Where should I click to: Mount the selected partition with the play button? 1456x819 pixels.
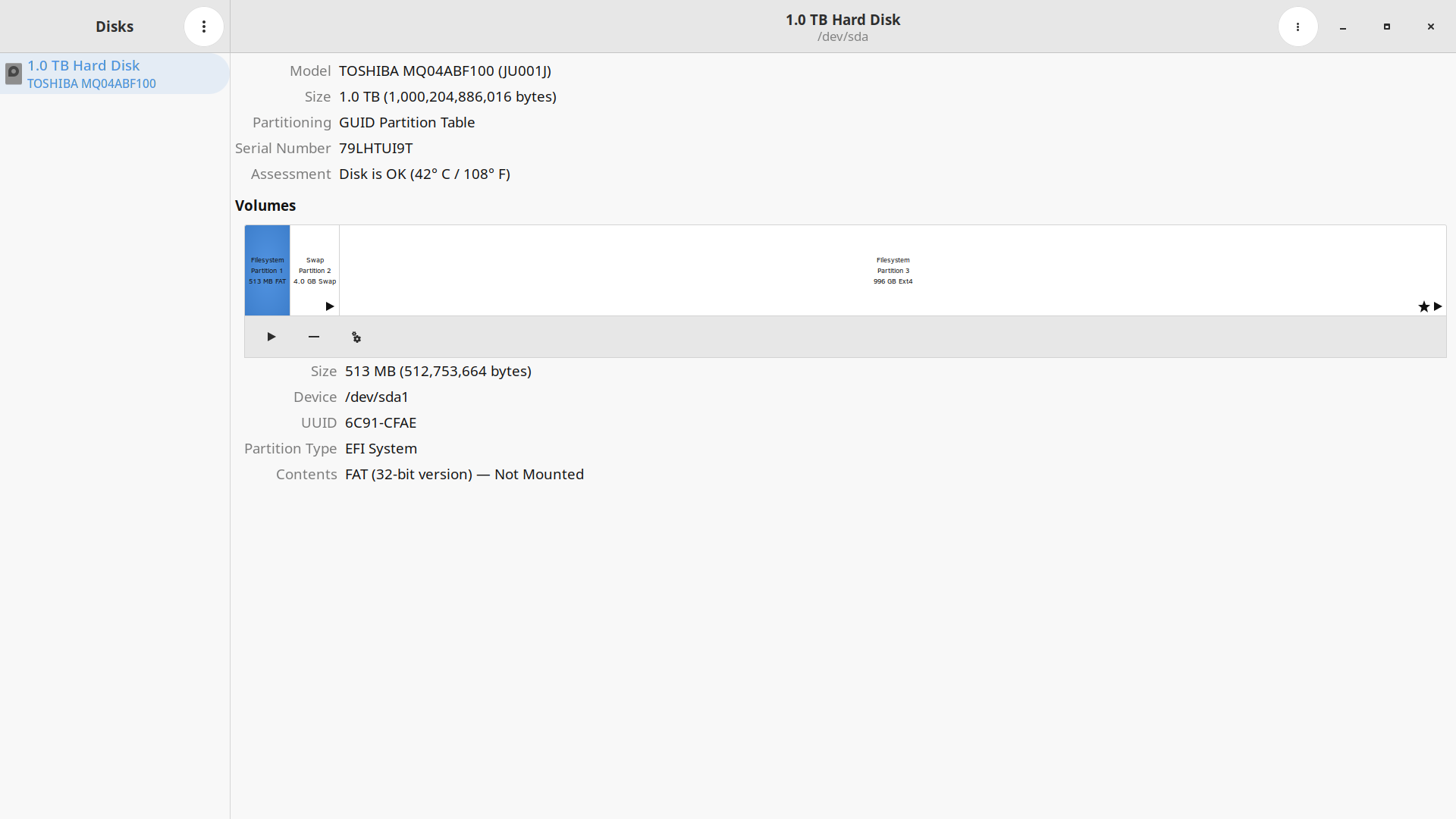[x=271, y=337]
